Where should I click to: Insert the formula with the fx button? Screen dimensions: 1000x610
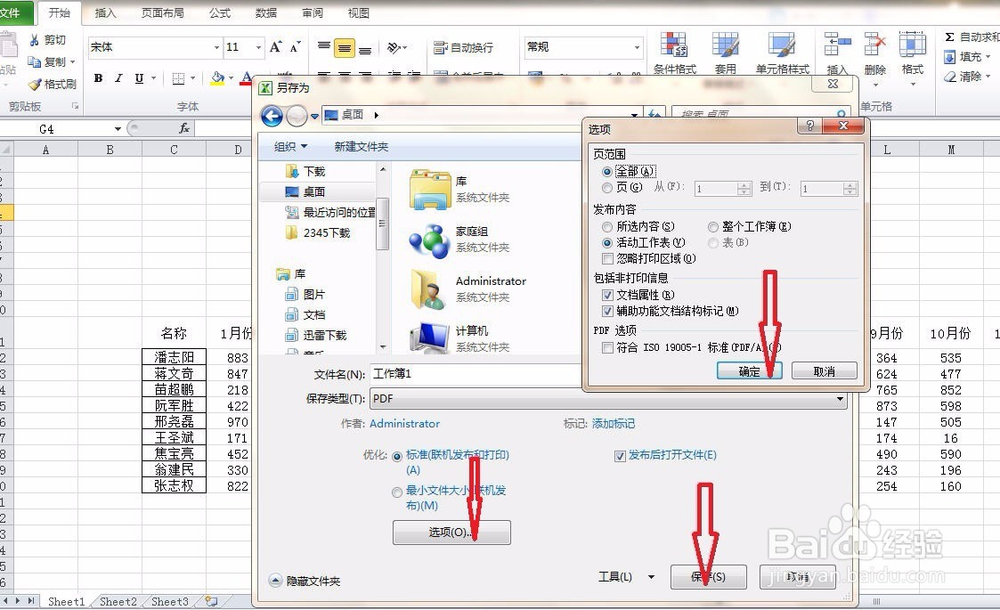186,128
